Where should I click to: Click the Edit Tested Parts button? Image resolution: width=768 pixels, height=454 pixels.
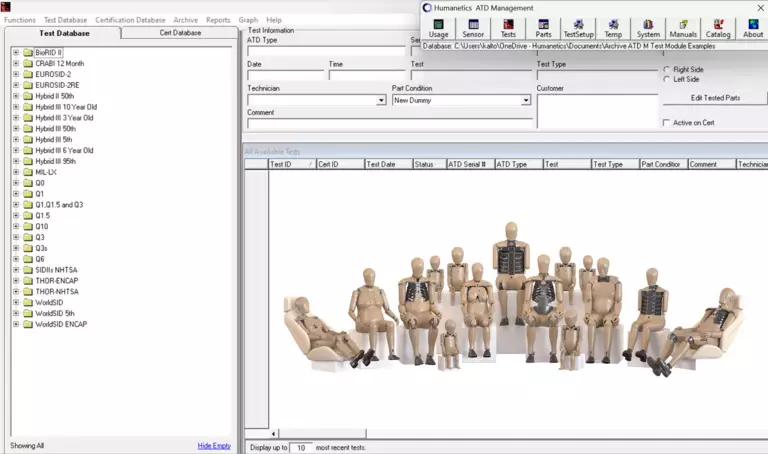(x=715, y=98)
